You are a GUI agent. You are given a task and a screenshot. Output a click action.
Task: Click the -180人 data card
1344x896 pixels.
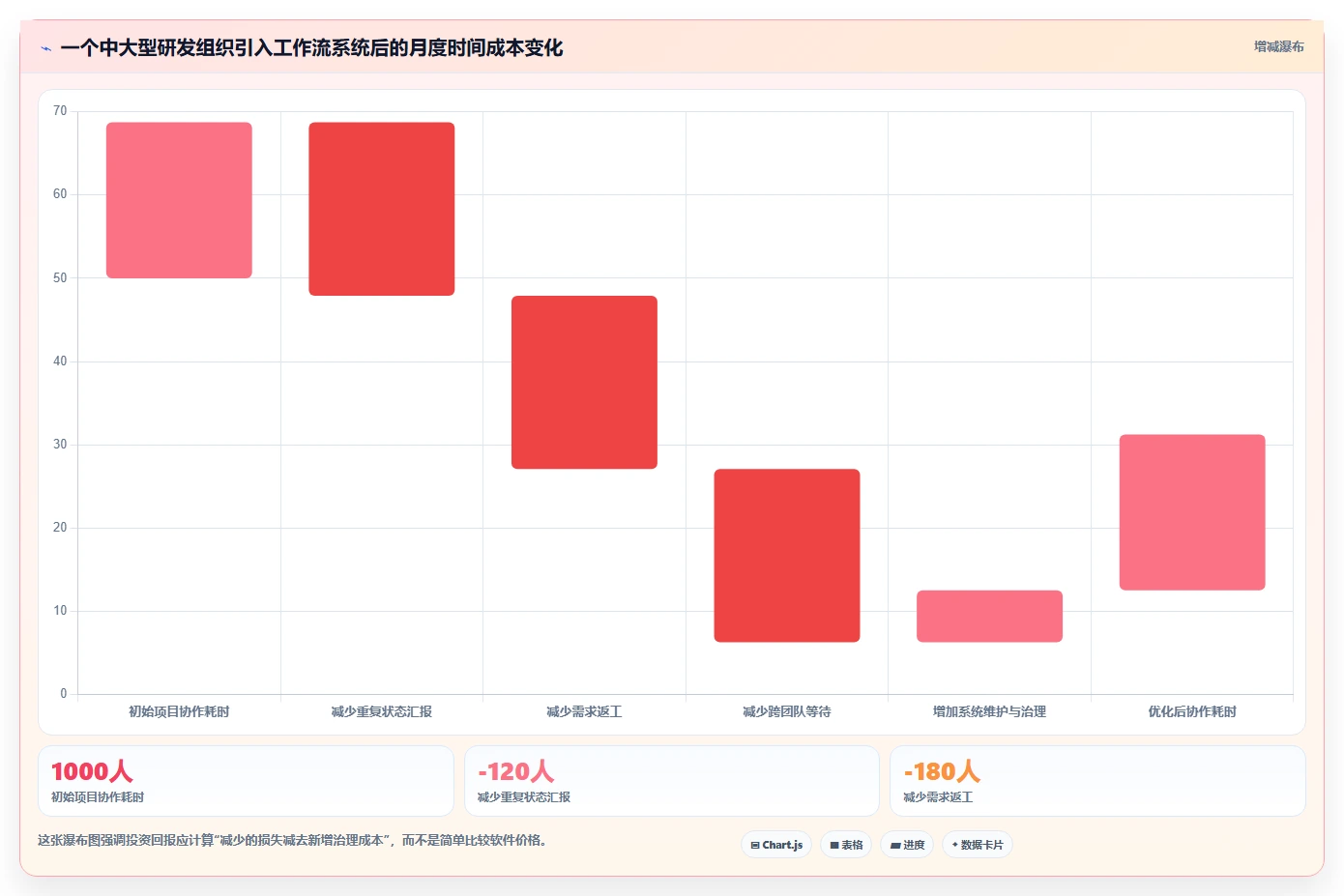pyautogui.click(x=1097, y=781)
